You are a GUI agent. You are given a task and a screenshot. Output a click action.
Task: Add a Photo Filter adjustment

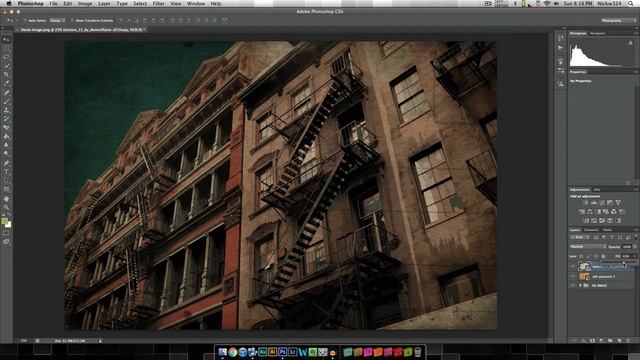606,211
